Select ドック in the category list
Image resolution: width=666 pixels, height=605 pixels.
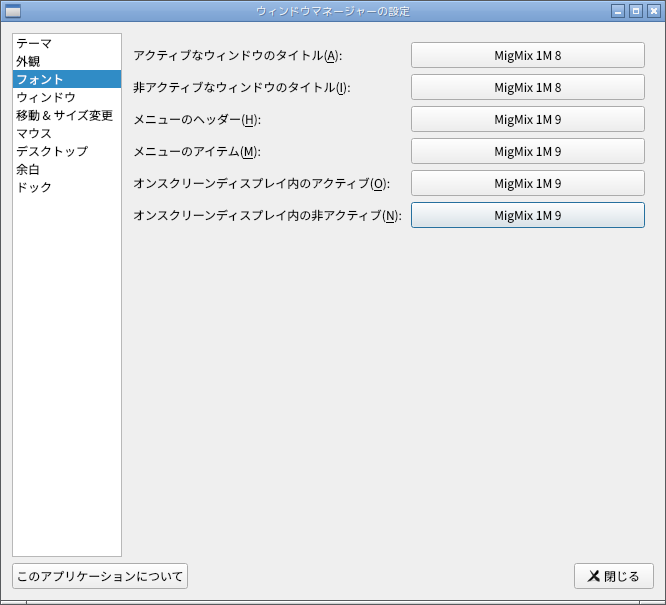pyautogui.click(x=67, y=187)
